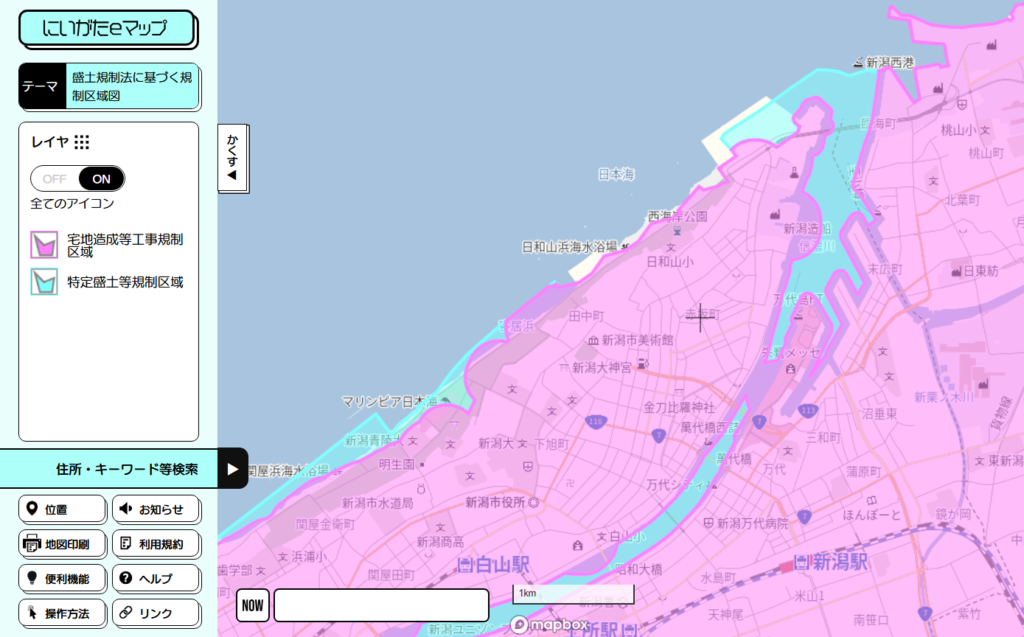Switch all icons toggle to OFF
Viewport: 1024px width, 637px height.
54,179
